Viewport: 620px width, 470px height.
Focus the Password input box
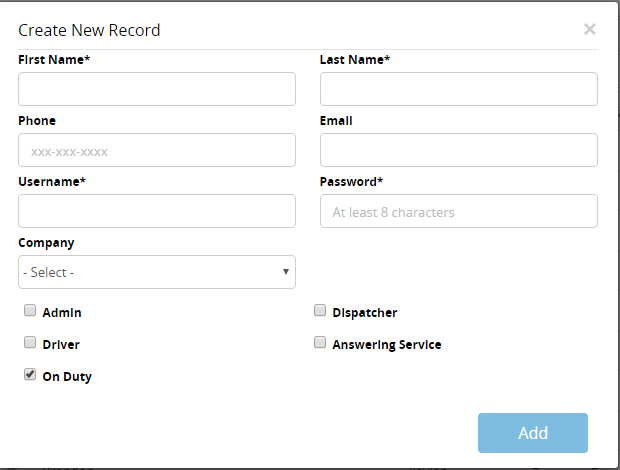point(458,211)
